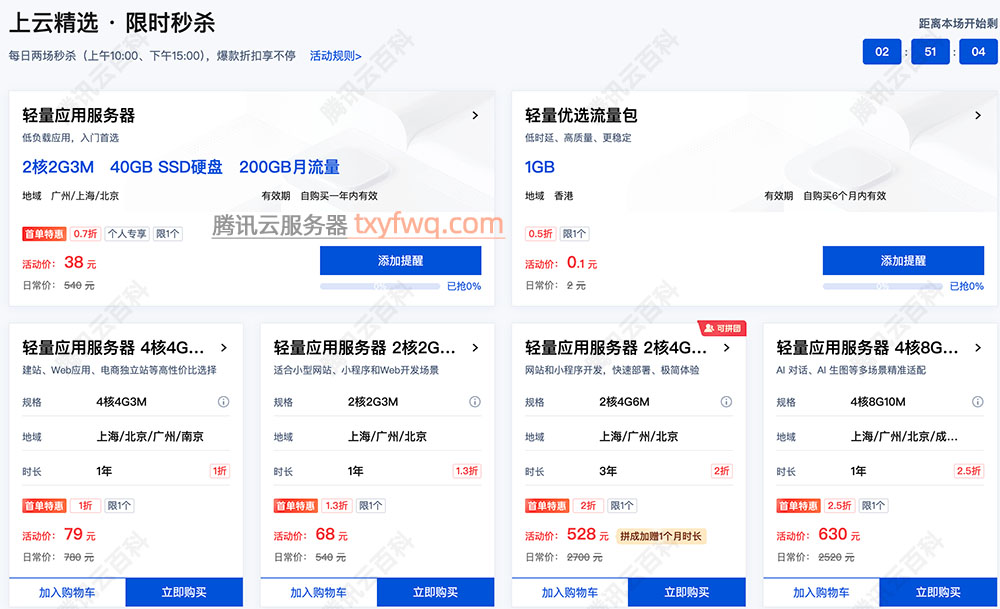Screen dimensions: 1000x609
Task: Expand the 轻量应用服务器 4核4G card arrow
Action: pos(224,348)
